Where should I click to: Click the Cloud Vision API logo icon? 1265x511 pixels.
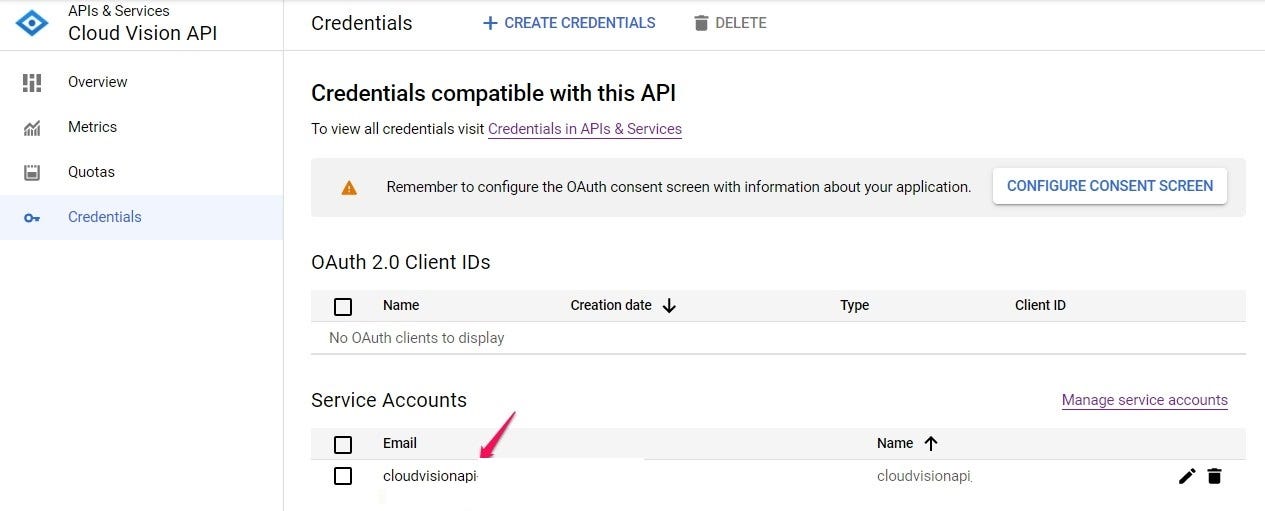32,23
